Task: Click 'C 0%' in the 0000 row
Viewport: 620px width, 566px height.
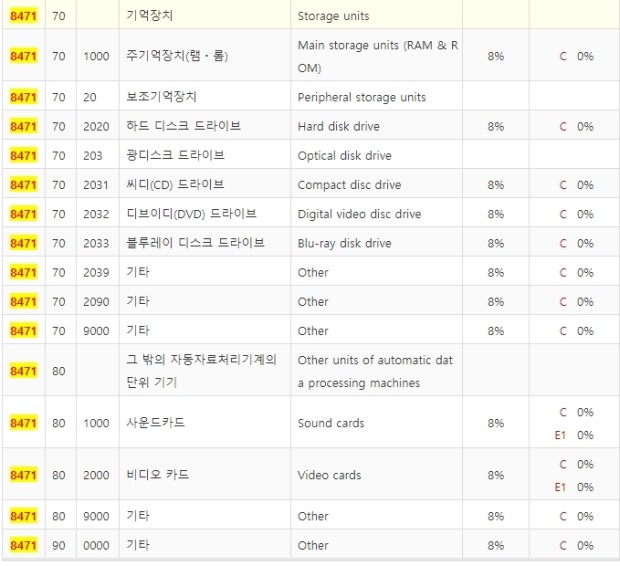Action: (x=577, y=546)
